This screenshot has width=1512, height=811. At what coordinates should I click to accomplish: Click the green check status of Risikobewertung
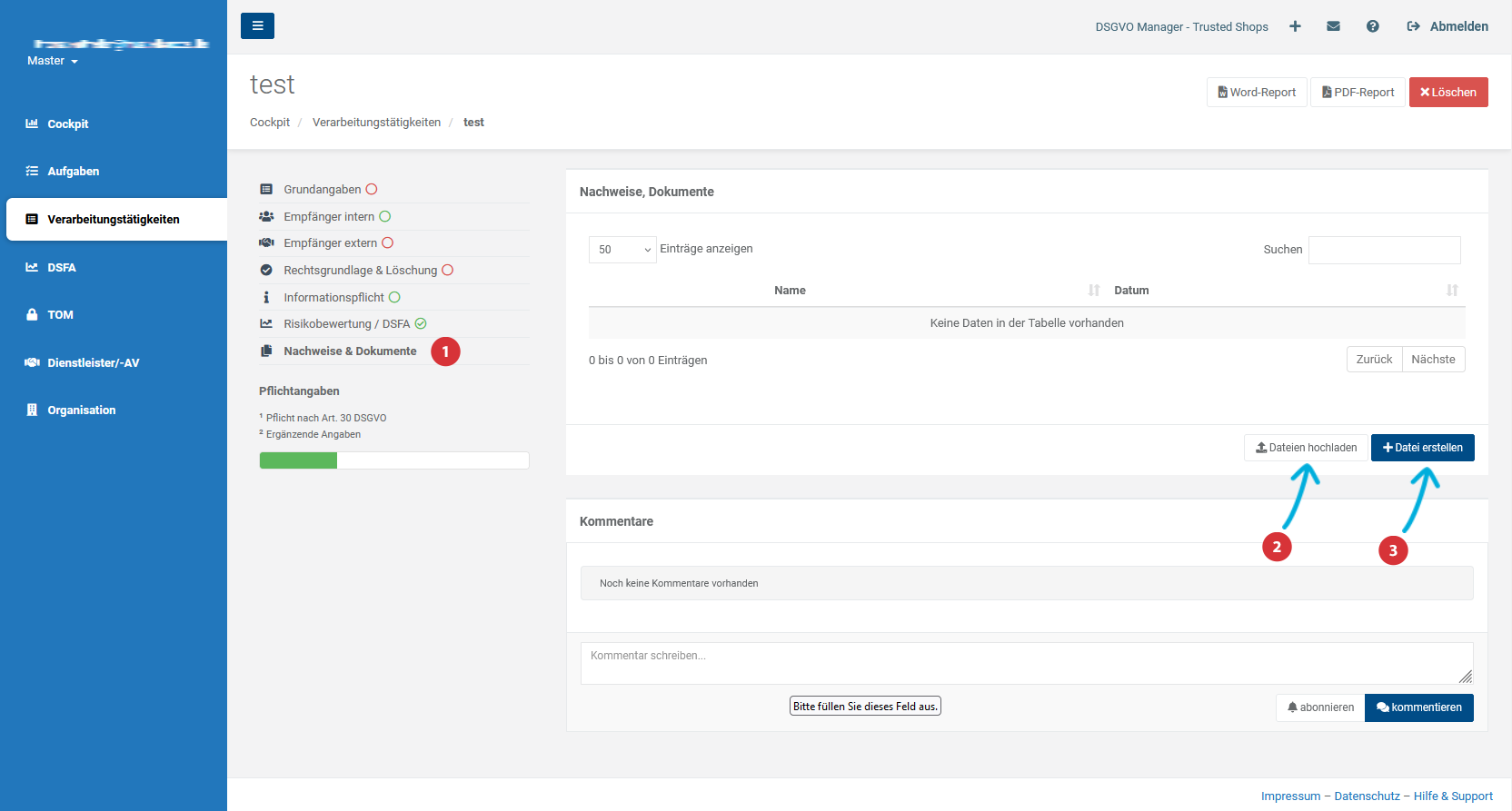[421, 324]
